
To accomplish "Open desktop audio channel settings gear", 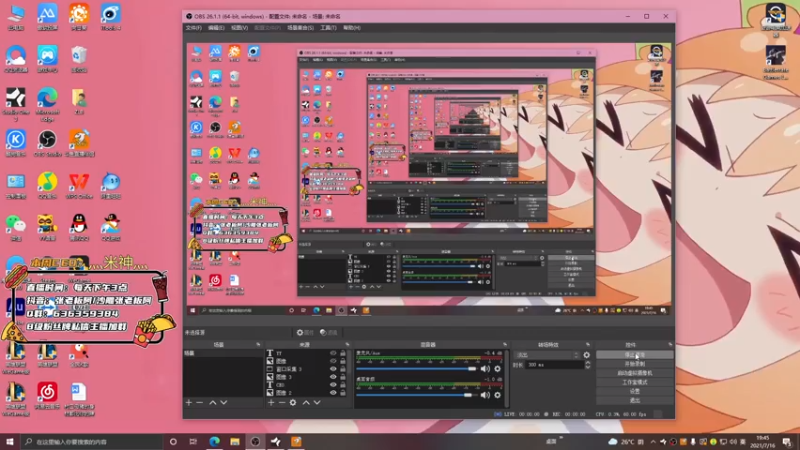I will click(x=497, y=395).
